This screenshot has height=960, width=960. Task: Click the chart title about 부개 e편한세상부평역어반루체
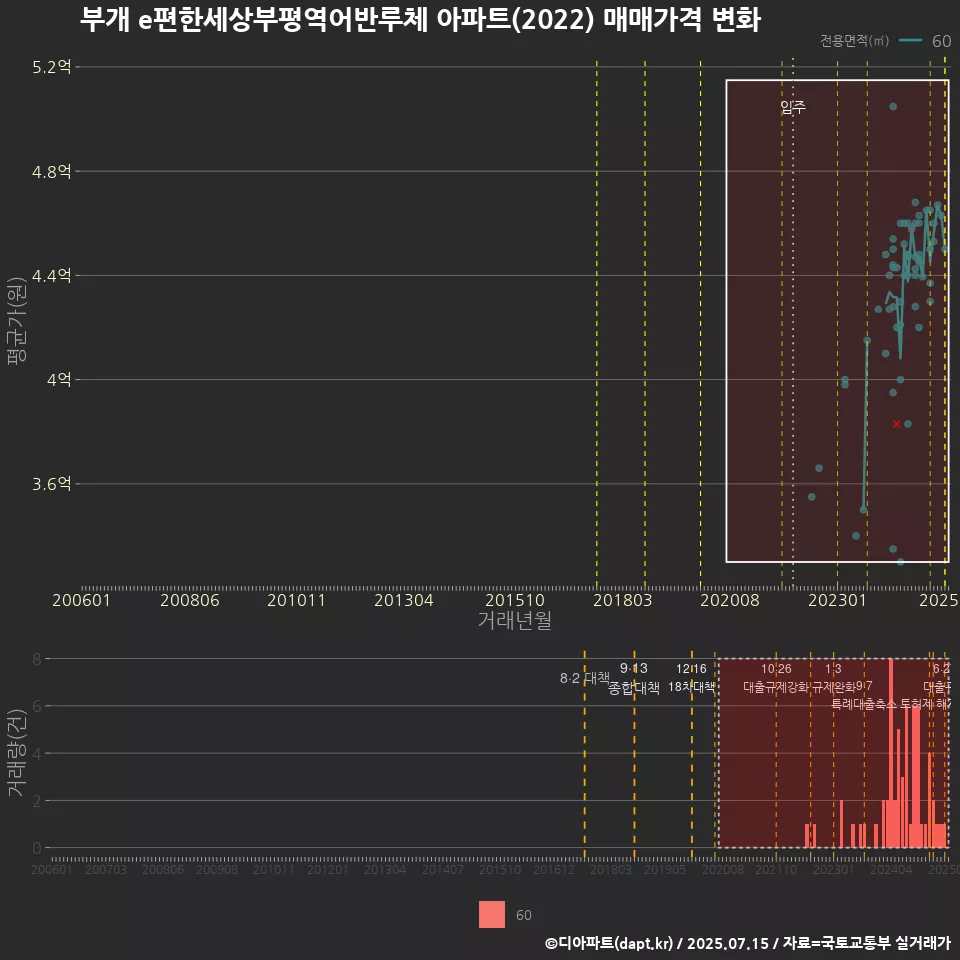click(420, 19)
